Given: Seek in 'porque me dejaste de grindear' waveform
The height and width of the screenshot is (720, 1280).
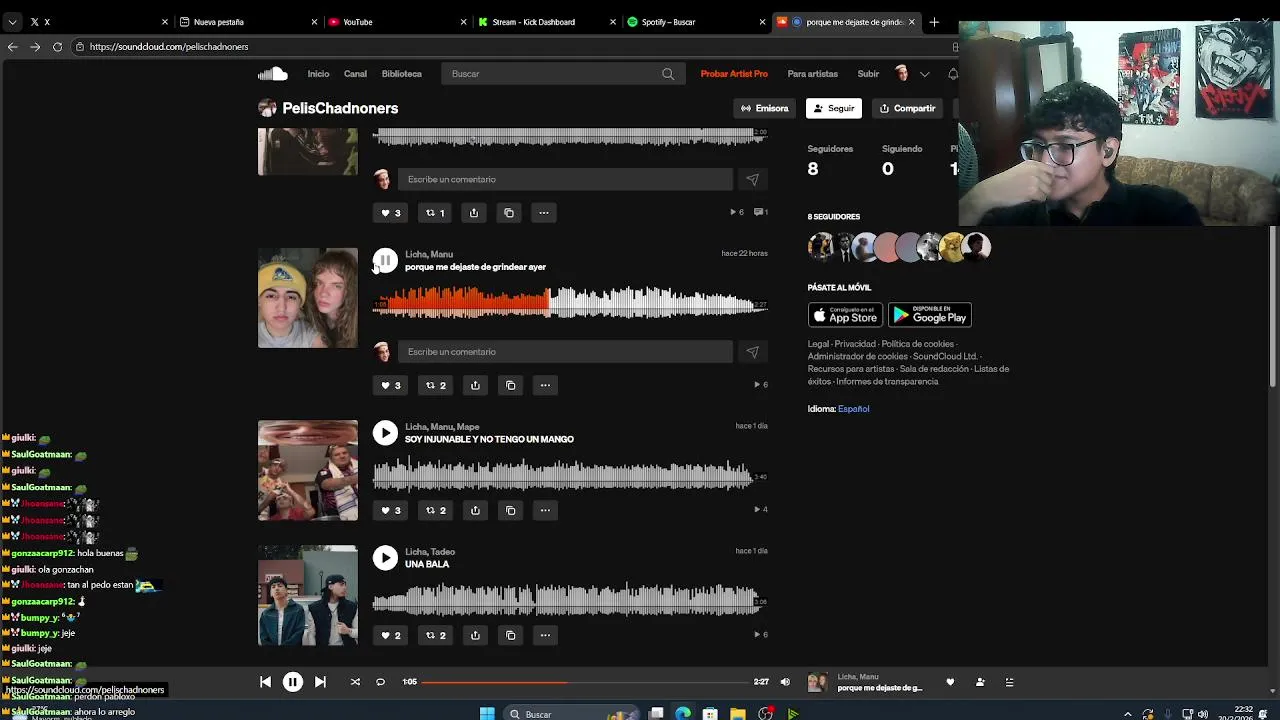Looking at the screenshot, I should [570, 301].
